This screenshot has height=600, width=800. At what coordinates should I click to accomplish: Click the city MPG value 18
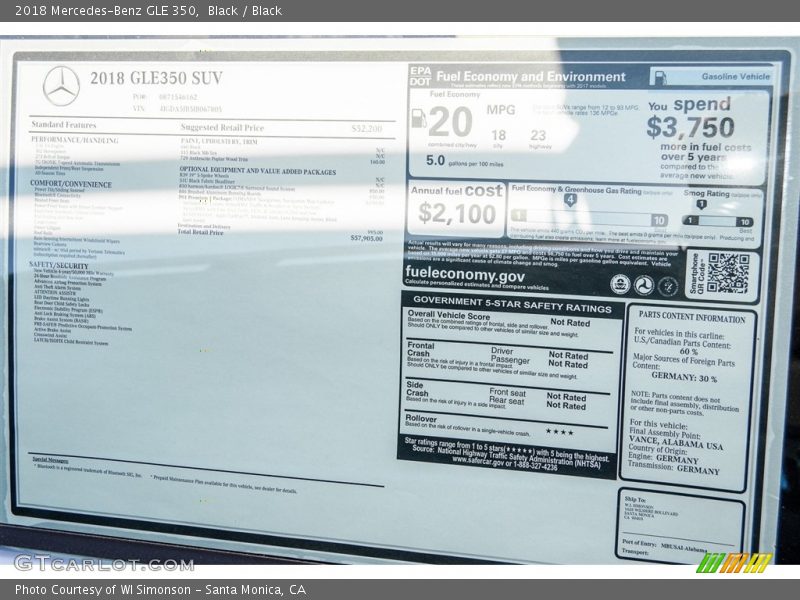(498, 135)
